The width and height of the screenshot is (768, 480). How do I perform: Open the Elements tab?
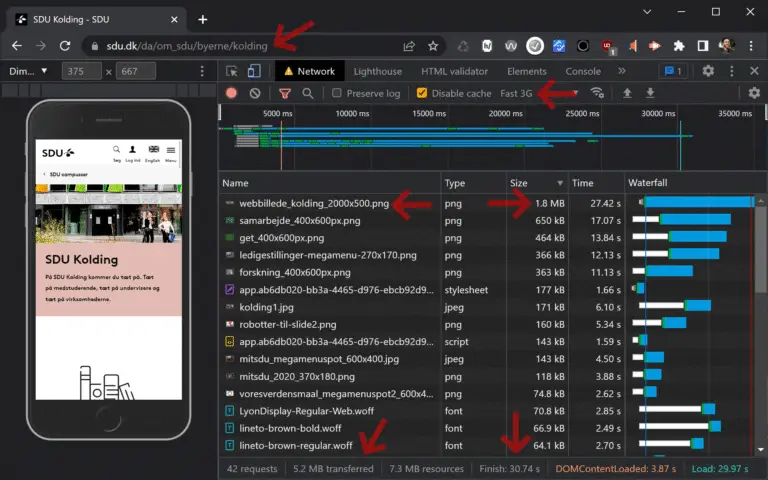pos(527,72)
